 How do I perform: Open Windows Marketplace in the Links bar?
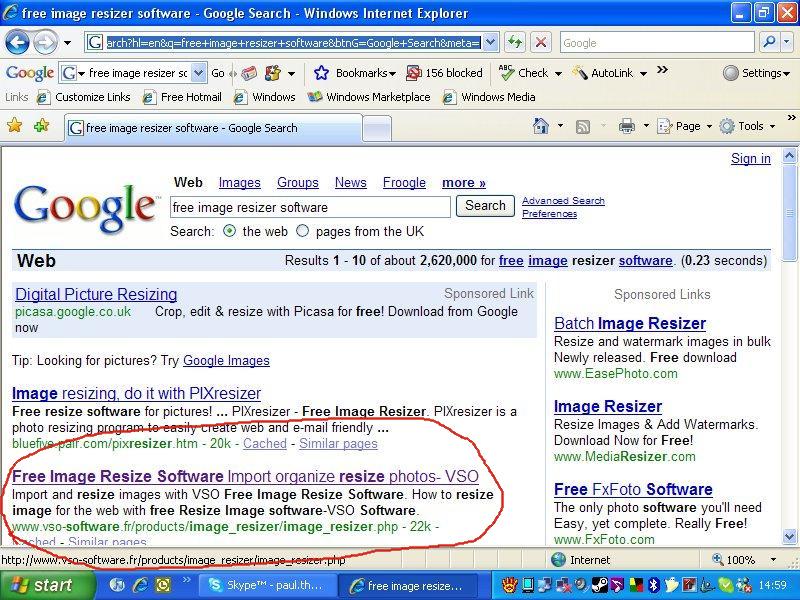click(369, 97)
